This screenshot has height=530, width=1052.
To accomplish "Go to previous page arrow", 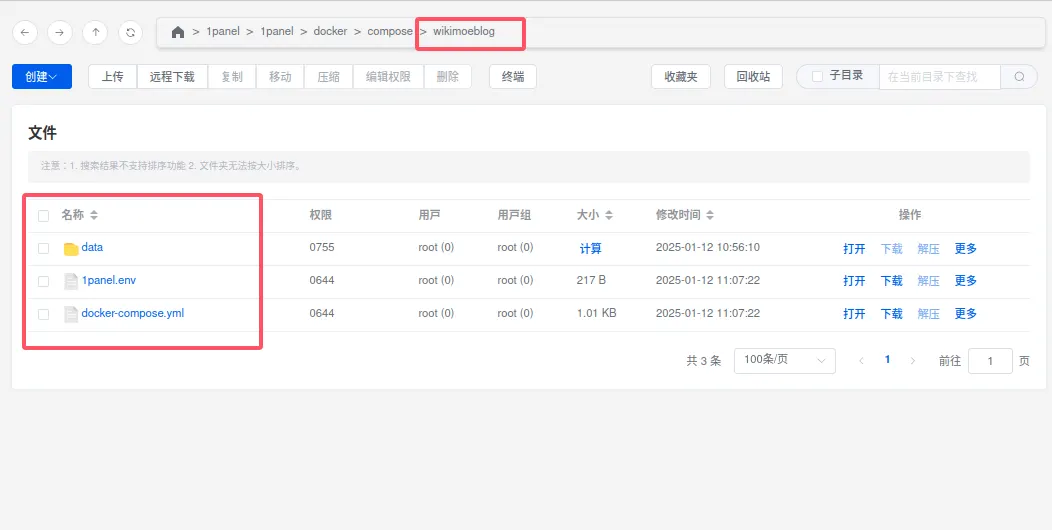I will [861, 361].
